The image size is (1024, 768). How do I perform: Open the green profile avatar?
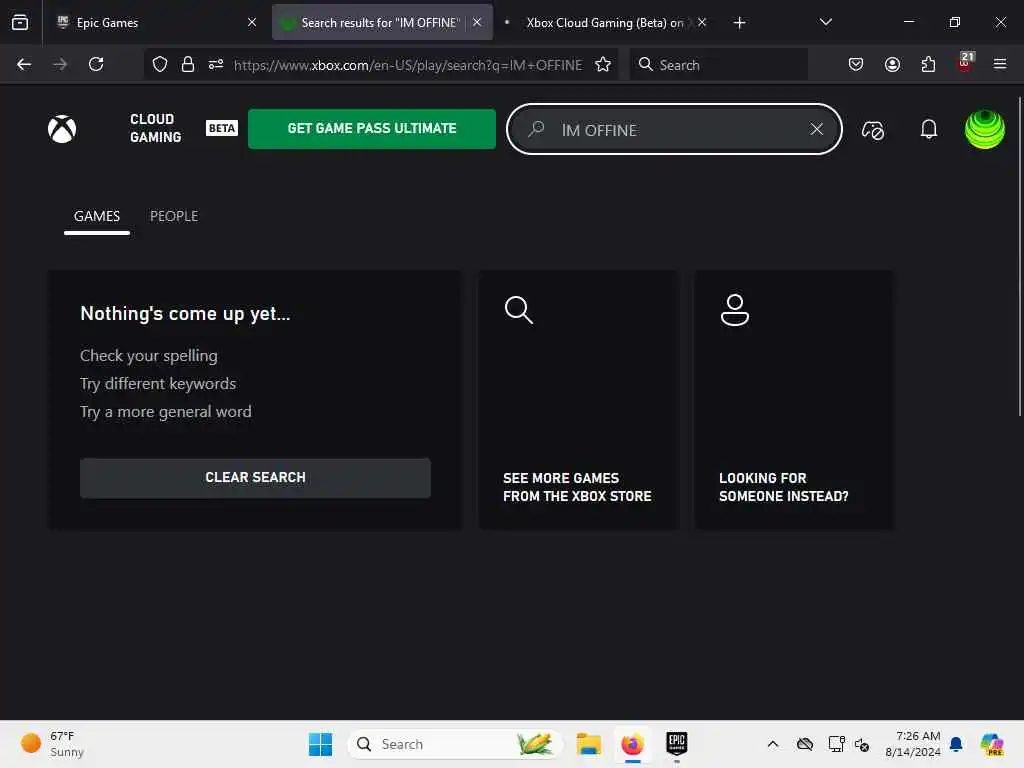point(984,129)
